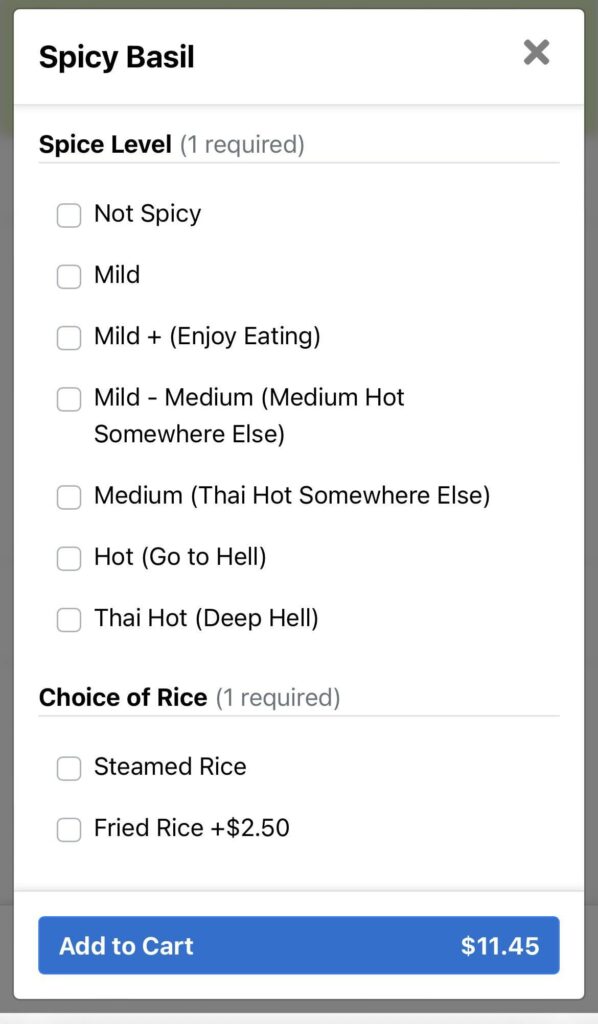Select the Mild spice level
Image resolution: width=598 pixels, height=1024 pixels.
click(69, 276)
